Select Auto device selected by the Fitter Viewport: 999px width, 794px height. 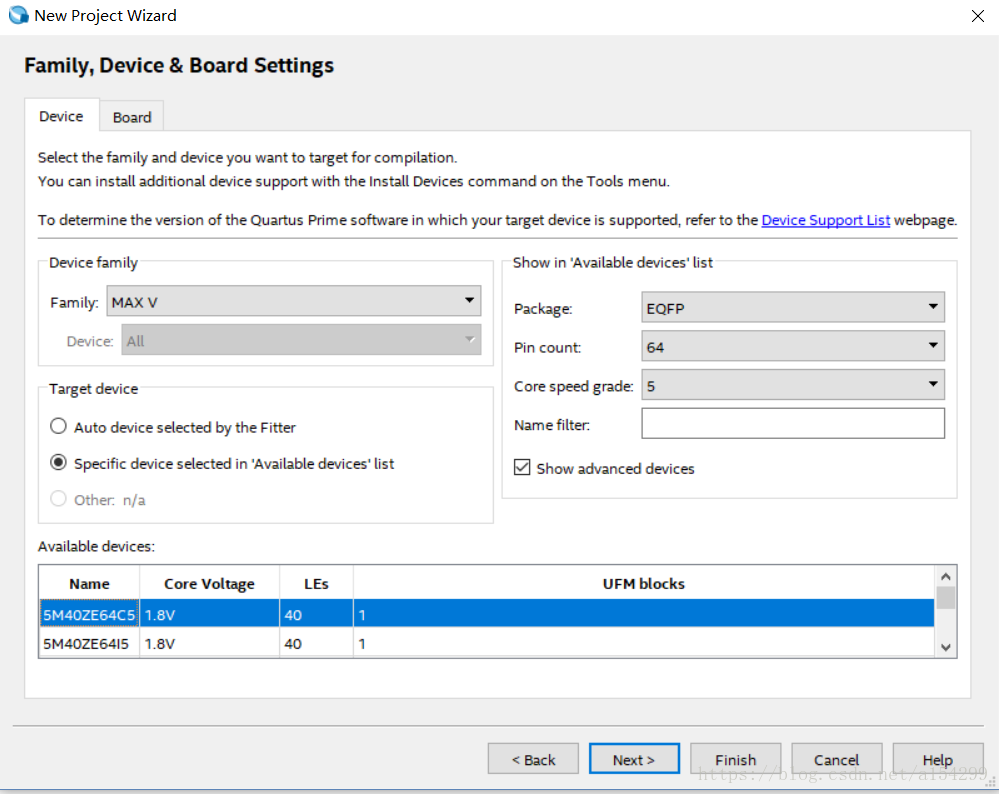pyautogui.click(x=59, y=427)
